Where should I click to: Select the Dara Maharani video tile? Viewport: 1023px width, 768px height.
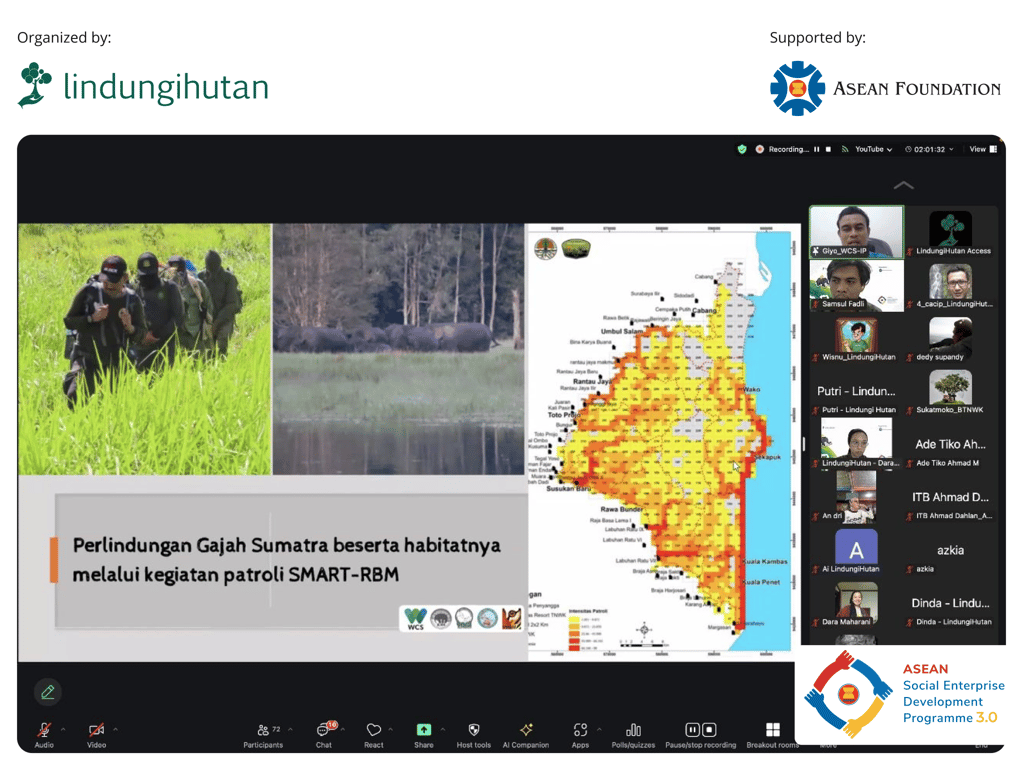tap(857, 603)
